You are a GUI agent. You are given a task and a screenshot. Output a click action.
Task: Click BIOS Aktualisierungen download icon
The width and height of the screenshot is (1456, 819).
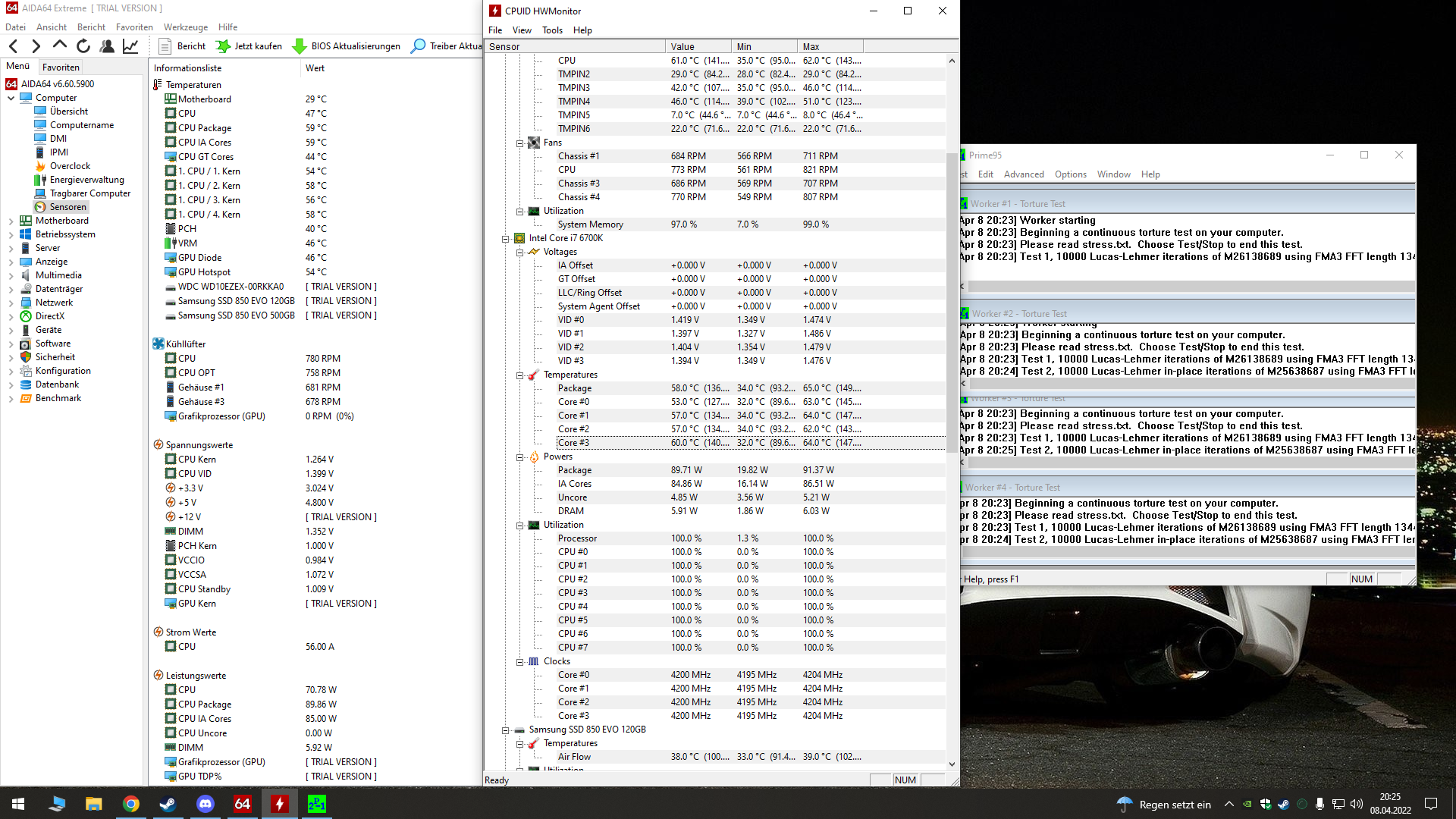pyautogui.click(x=300, y=46)
